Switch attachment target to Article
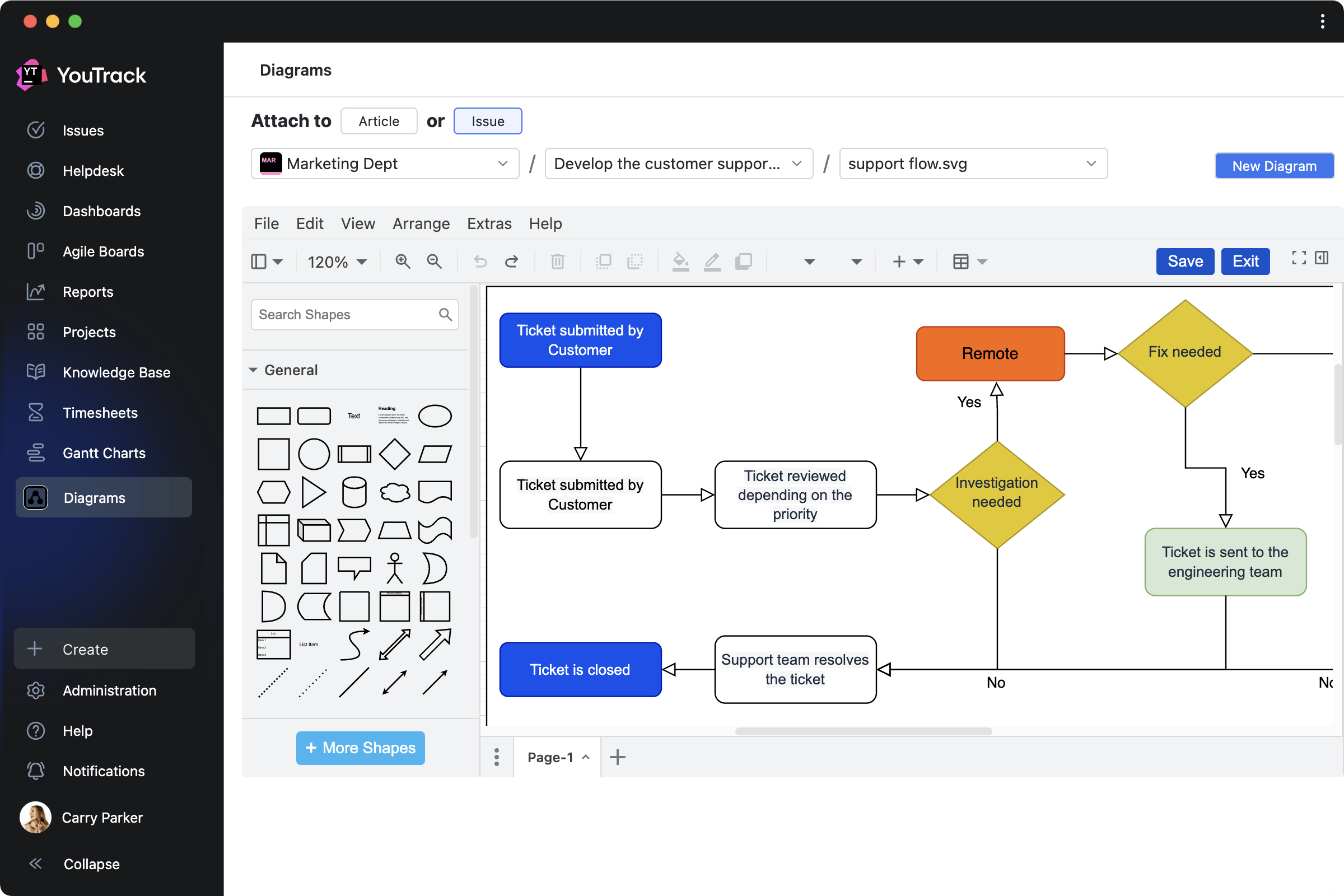Viewport: 1344px width, 896px height. pos(379,120)
